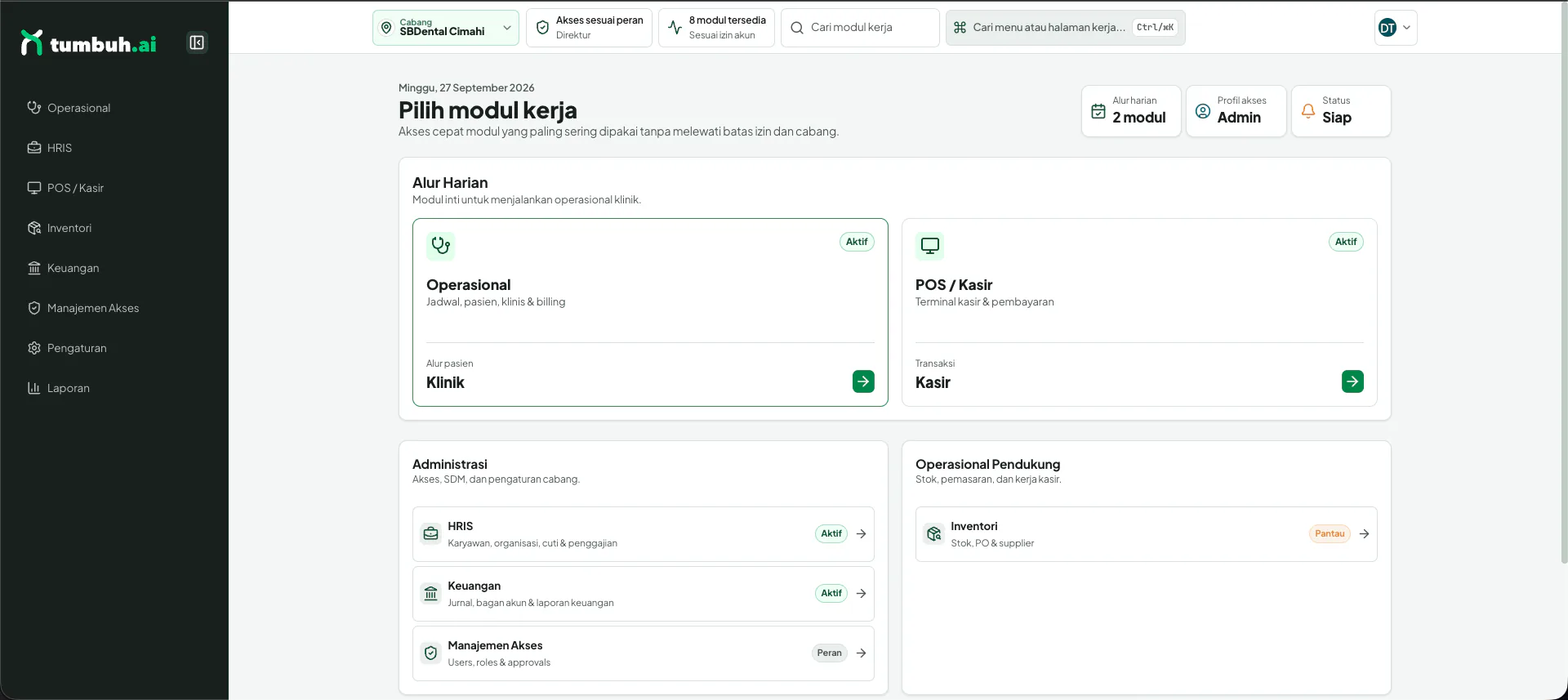Click the Status Siap card

1341,111
